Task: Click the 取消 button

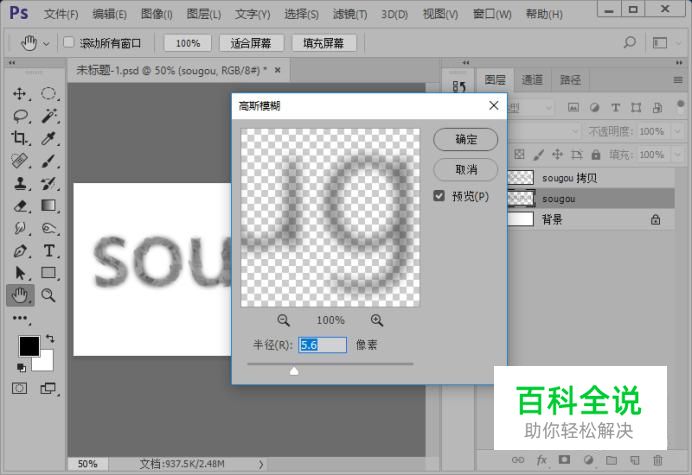Action: tap(466, 170)
